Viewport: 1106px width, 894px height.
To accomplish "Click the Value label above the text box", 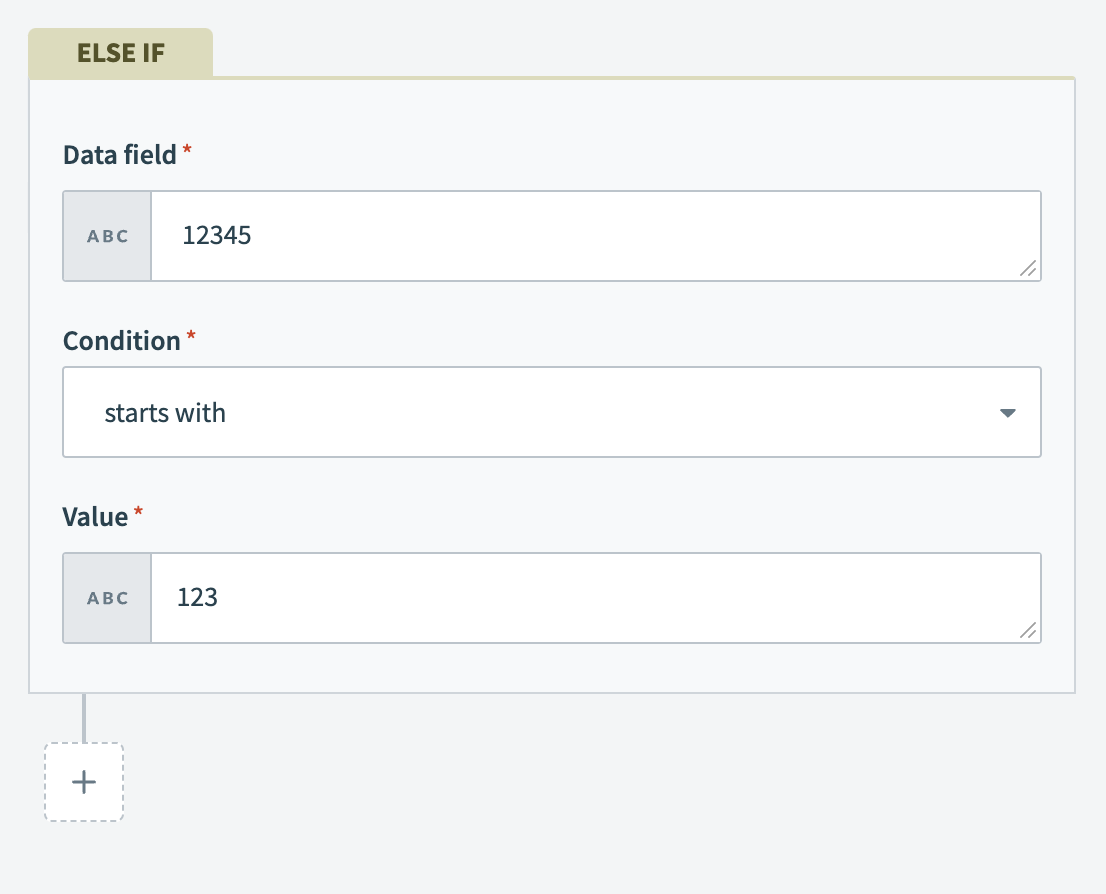I will [97, 517].
